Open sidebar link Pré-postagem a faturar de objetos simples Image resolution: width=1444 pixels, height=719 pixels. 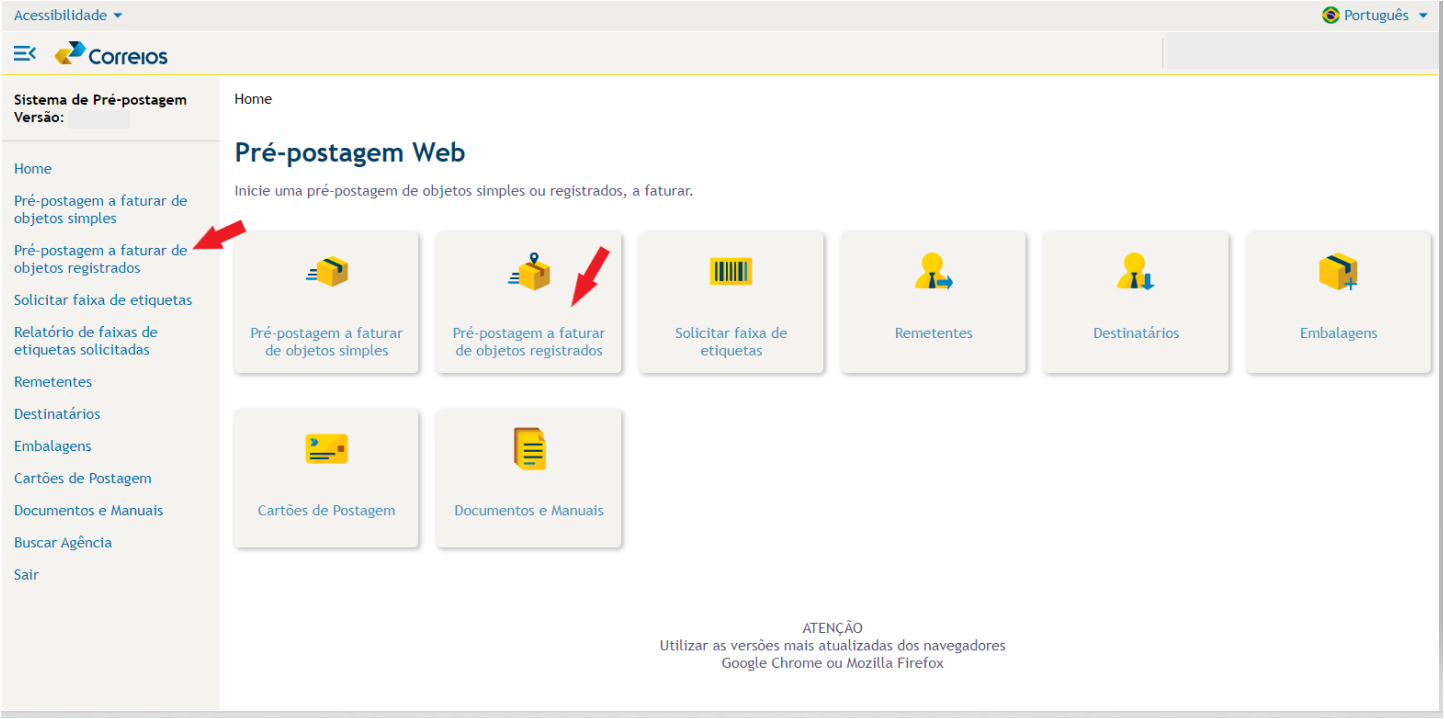coord(100,209)
